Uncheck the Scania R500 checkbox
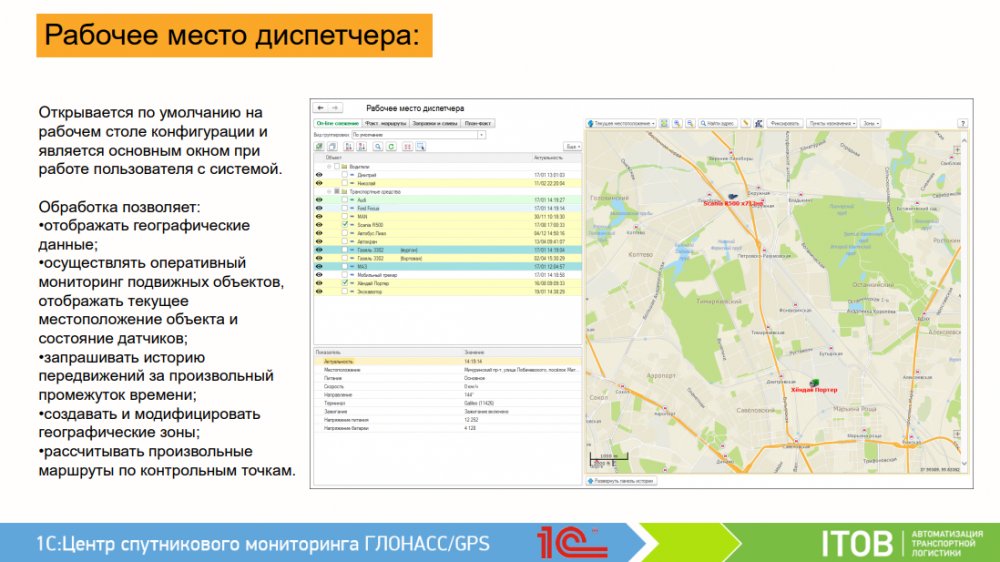 click(345, 225)
